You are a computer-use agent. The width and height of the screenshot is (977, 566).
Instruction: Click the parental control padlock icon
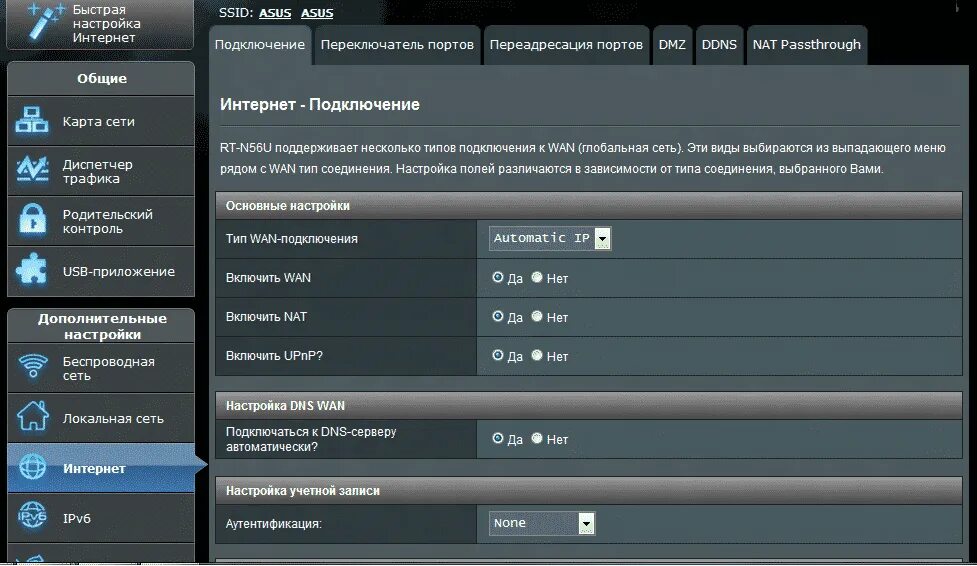[32, 220]
